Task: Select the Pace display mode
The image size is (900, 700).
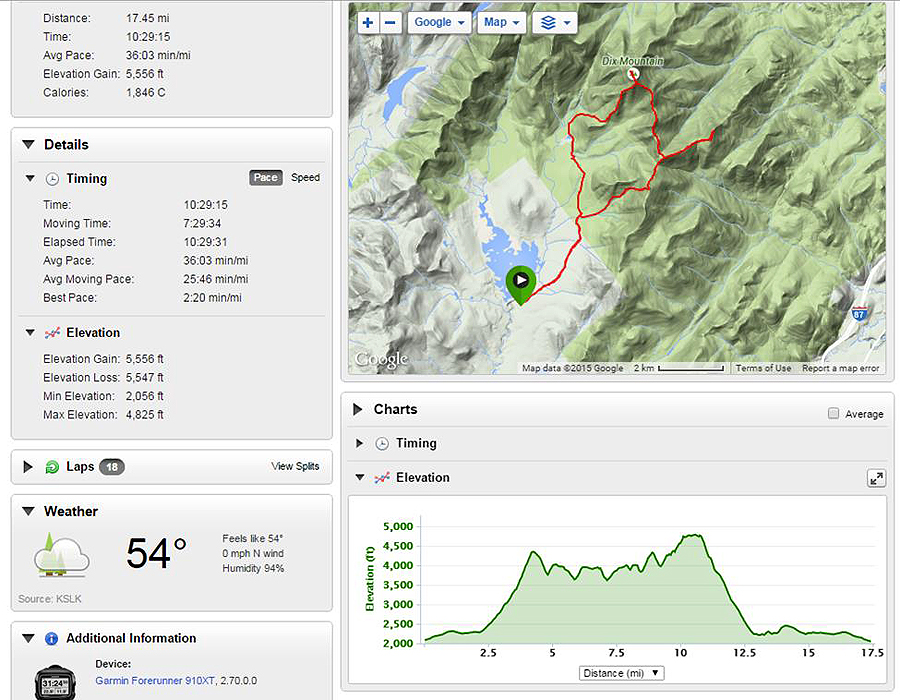Action: (x=265, y=177)
